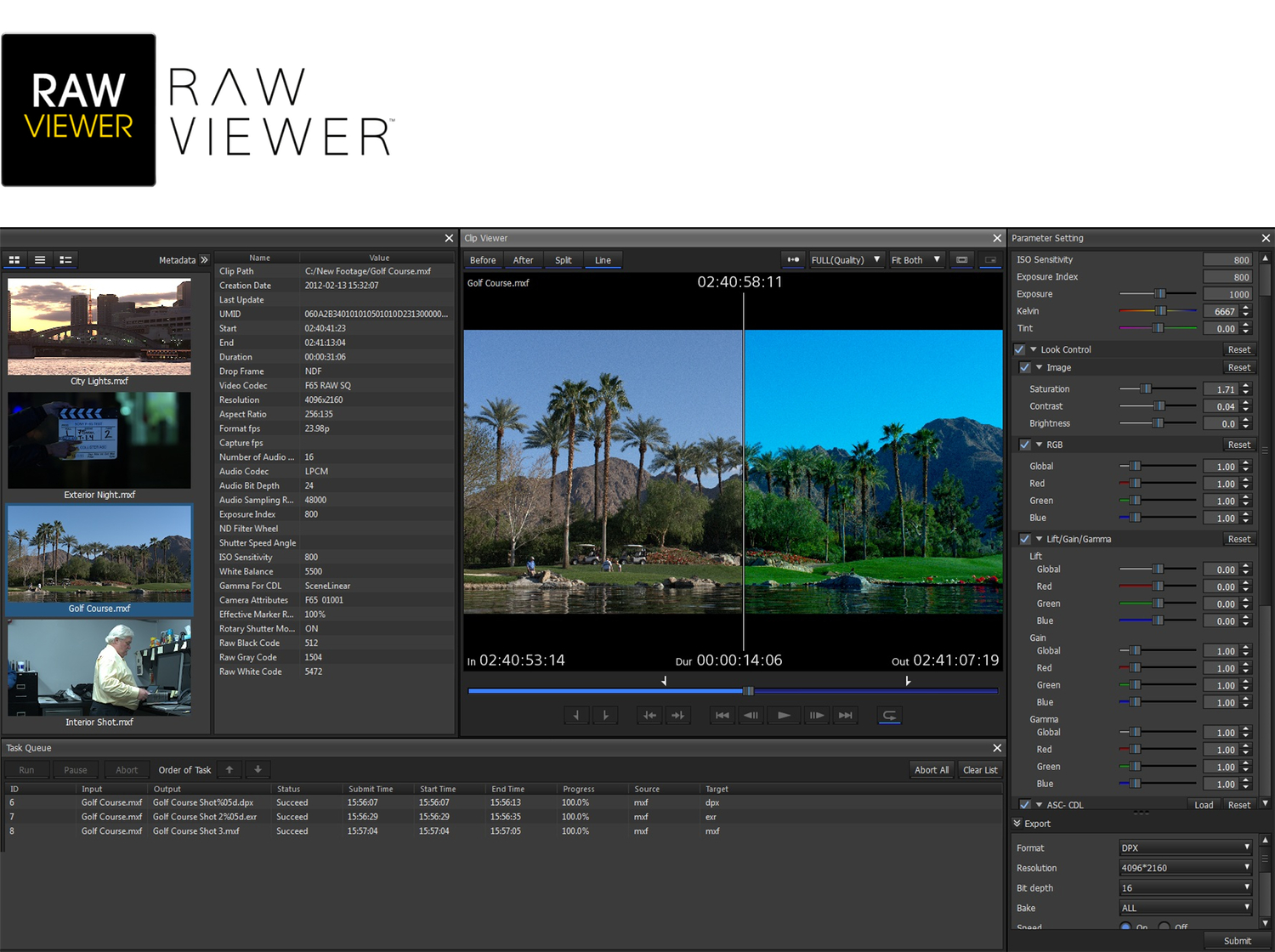This screenshot has height=952, width=1275.
Task: Click the Mark Out point button
Action: click(x=605, y=716)
